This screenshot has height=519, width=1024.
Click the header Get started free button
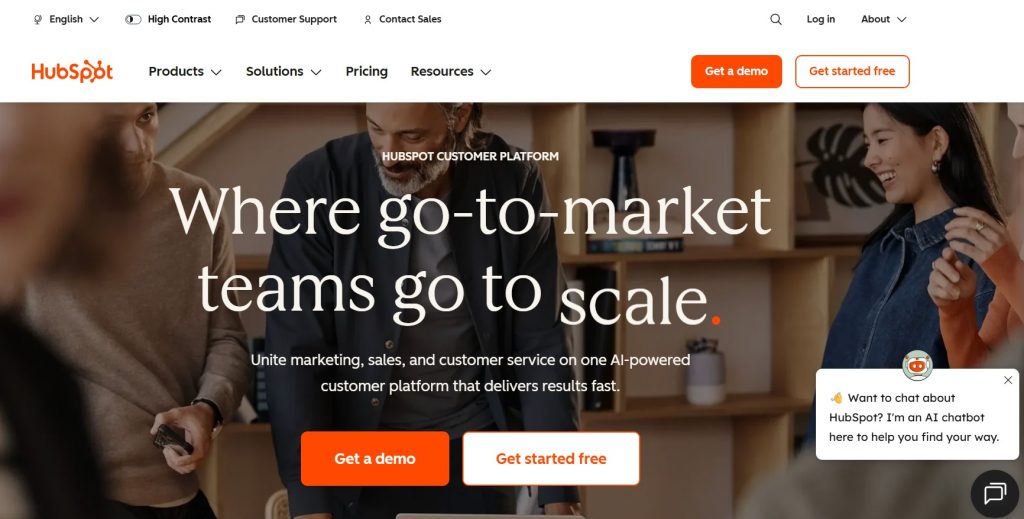pyautogui.click(x=852, y=71)
